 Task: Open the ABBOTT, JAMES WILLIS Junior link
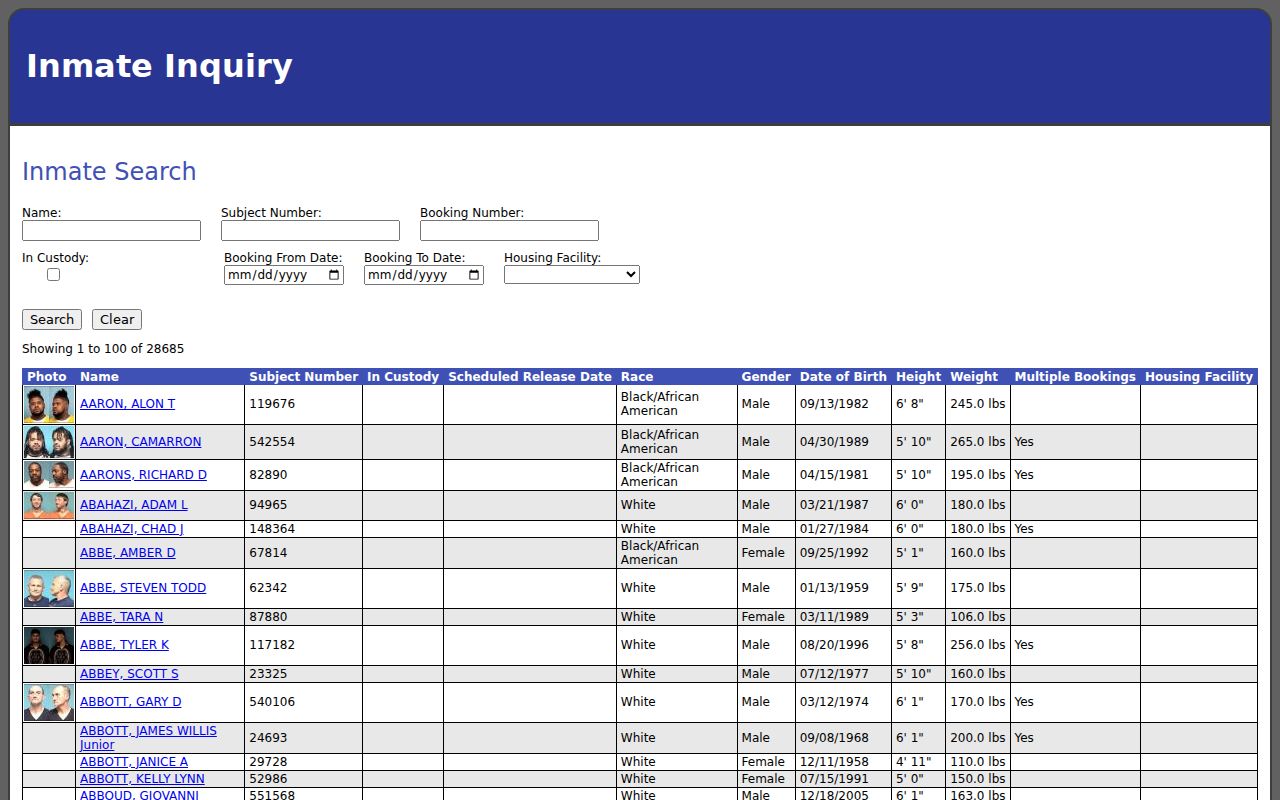pos(148,738)
